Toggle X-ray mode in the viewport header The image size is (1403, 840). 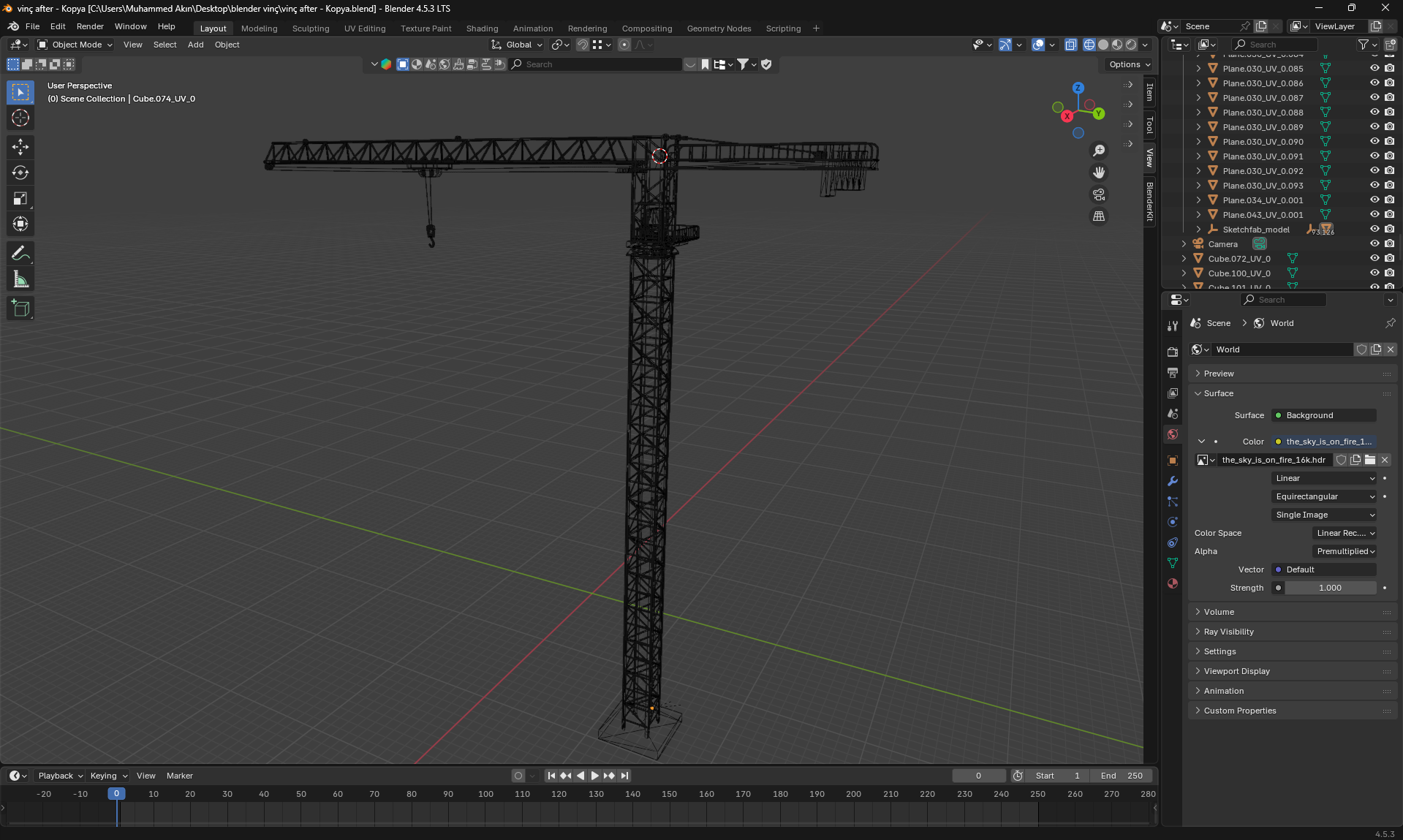[x=1070, y=45]
